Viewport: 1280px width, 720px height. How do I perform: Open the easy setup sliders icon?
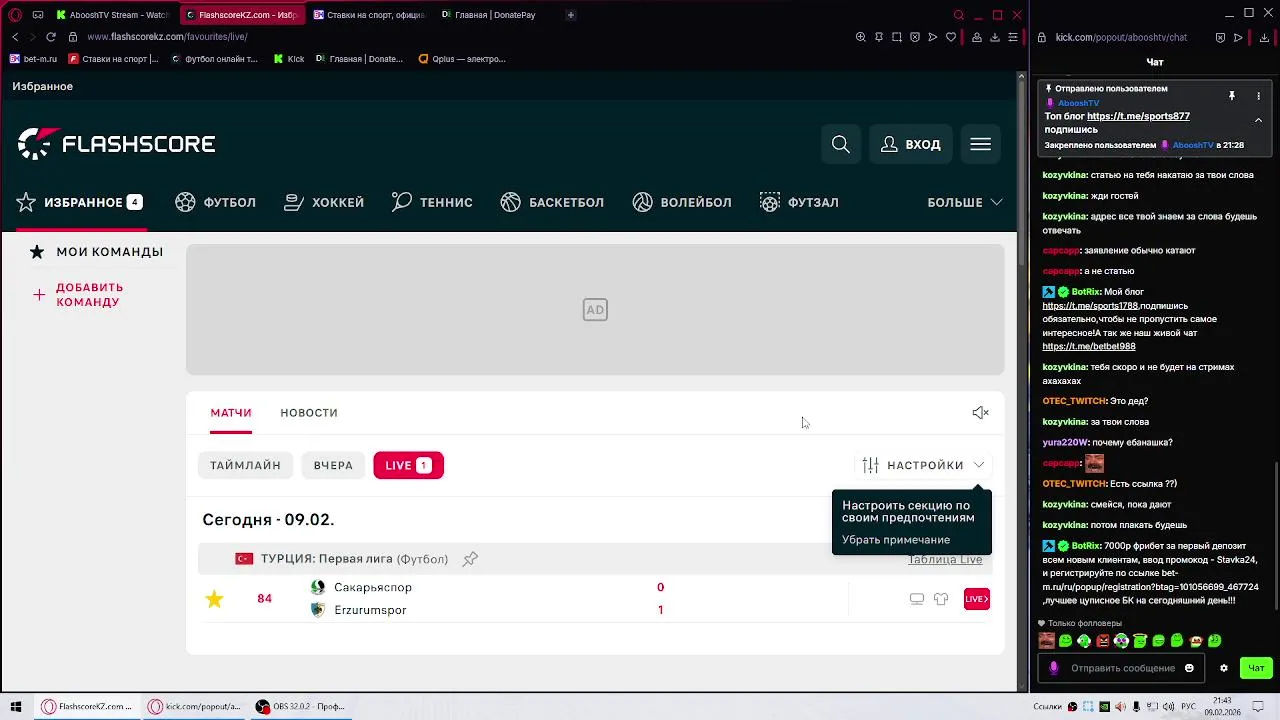[x=1013, y=37]
